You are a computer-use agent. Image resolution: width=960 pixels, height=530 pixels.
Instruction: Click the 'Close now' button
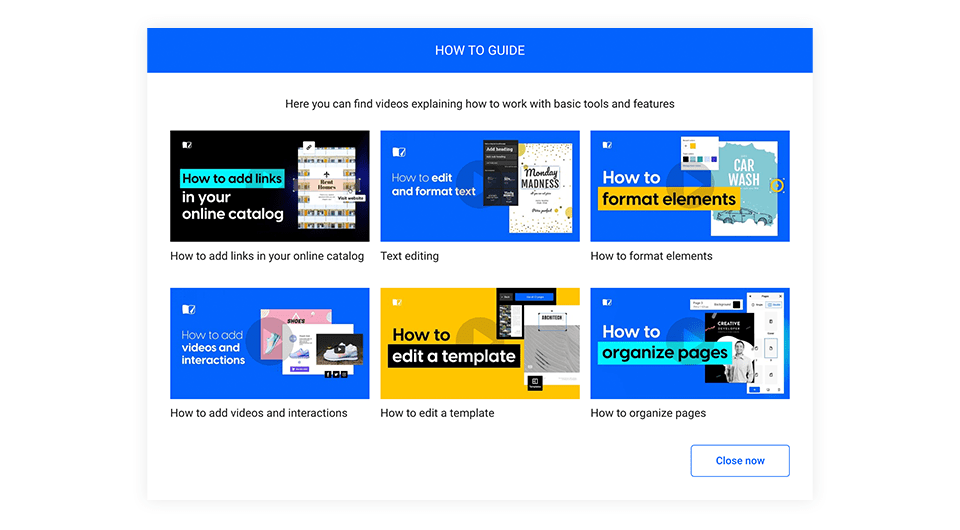(x=740, y=461)
